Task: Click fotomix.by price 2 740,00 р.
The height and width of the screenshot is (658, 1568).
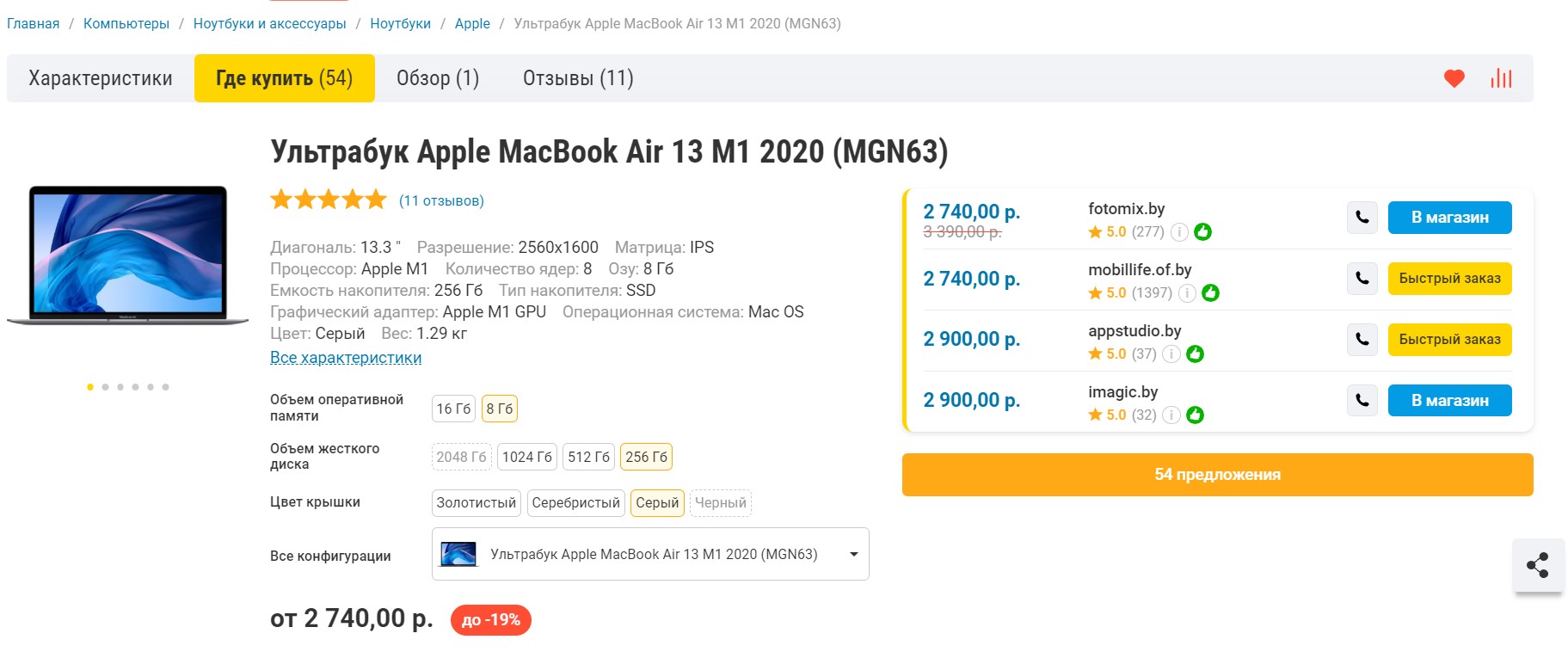Action: coord(972,212)
